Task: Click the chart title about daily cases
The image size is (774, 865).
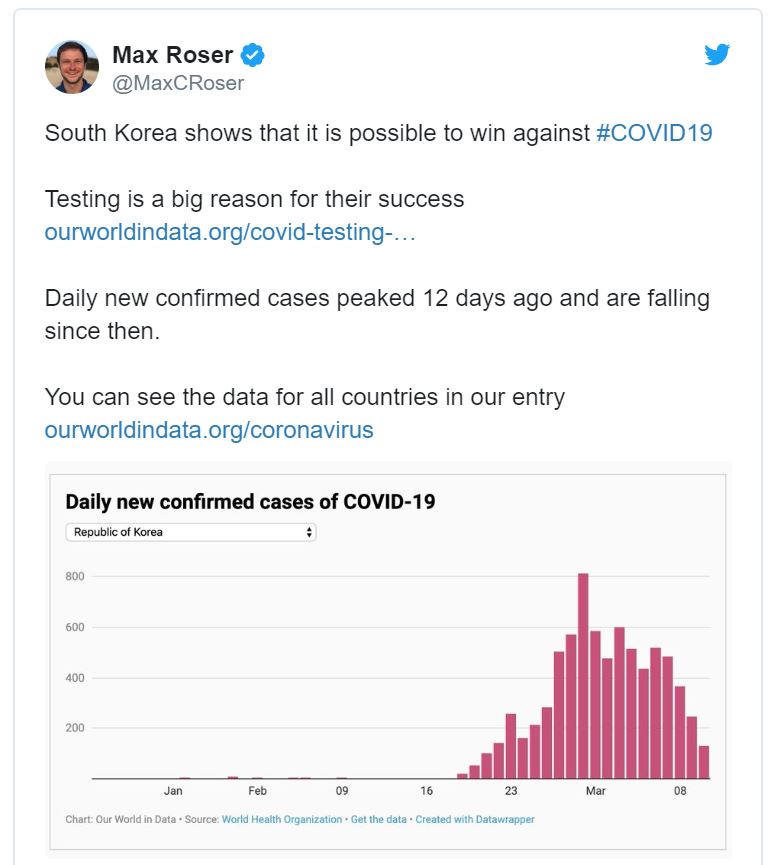Action: (x=250, y=502)
